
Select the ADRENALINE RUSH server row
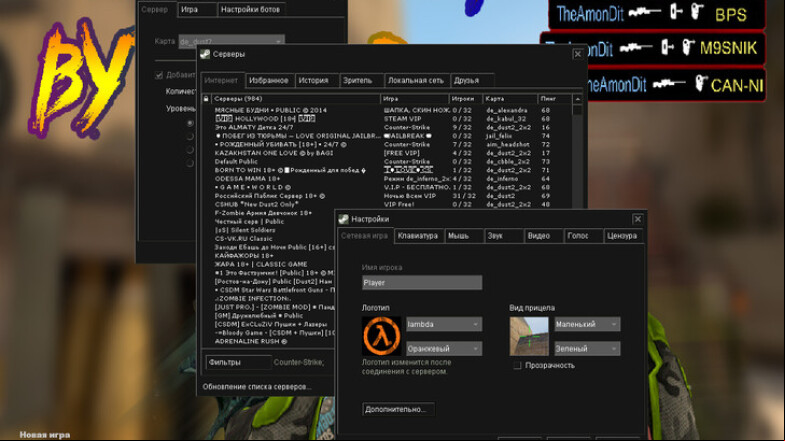[x=269, y=341]
